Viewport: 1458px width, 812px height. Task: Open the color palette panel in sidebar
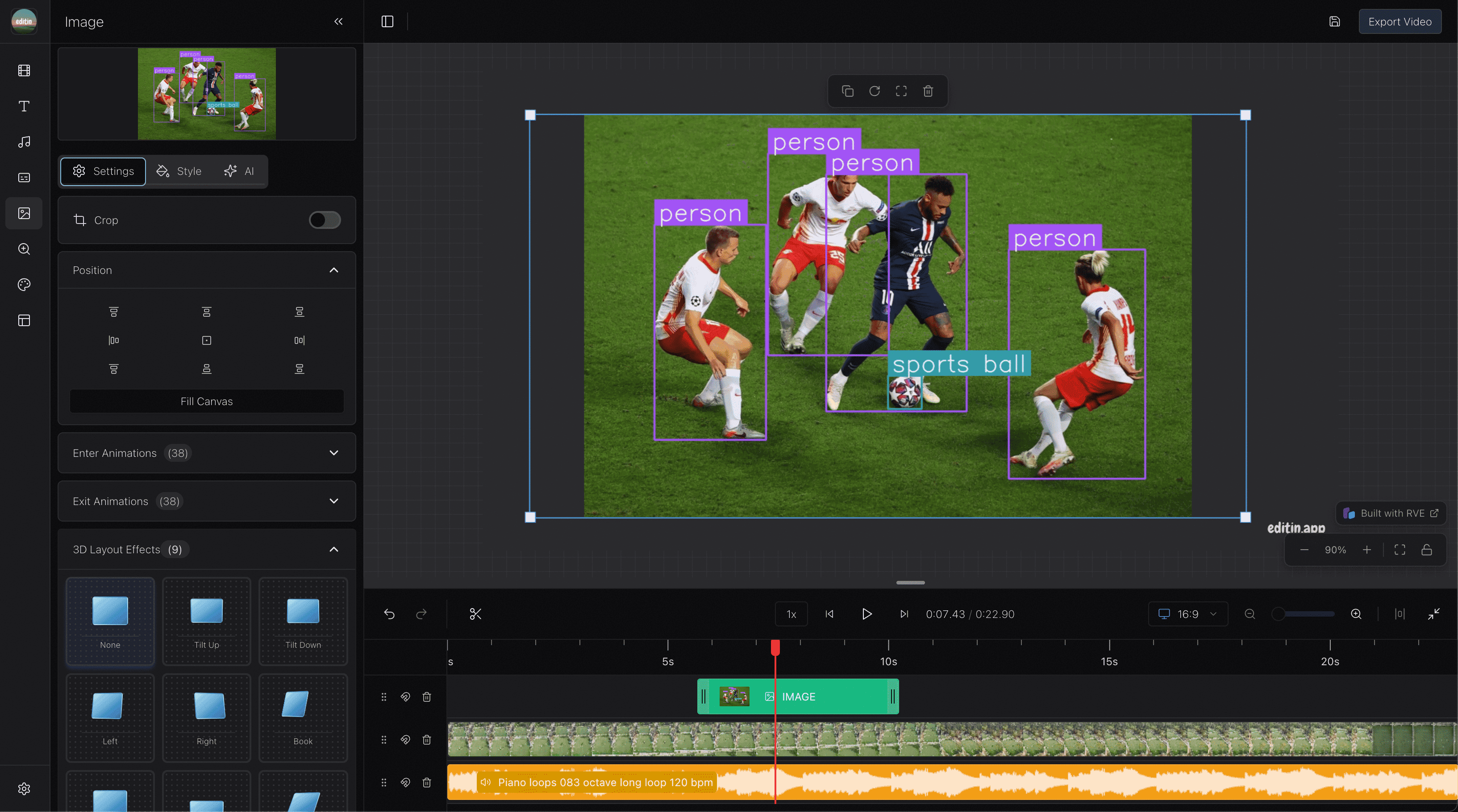click(x=24, y=285)
